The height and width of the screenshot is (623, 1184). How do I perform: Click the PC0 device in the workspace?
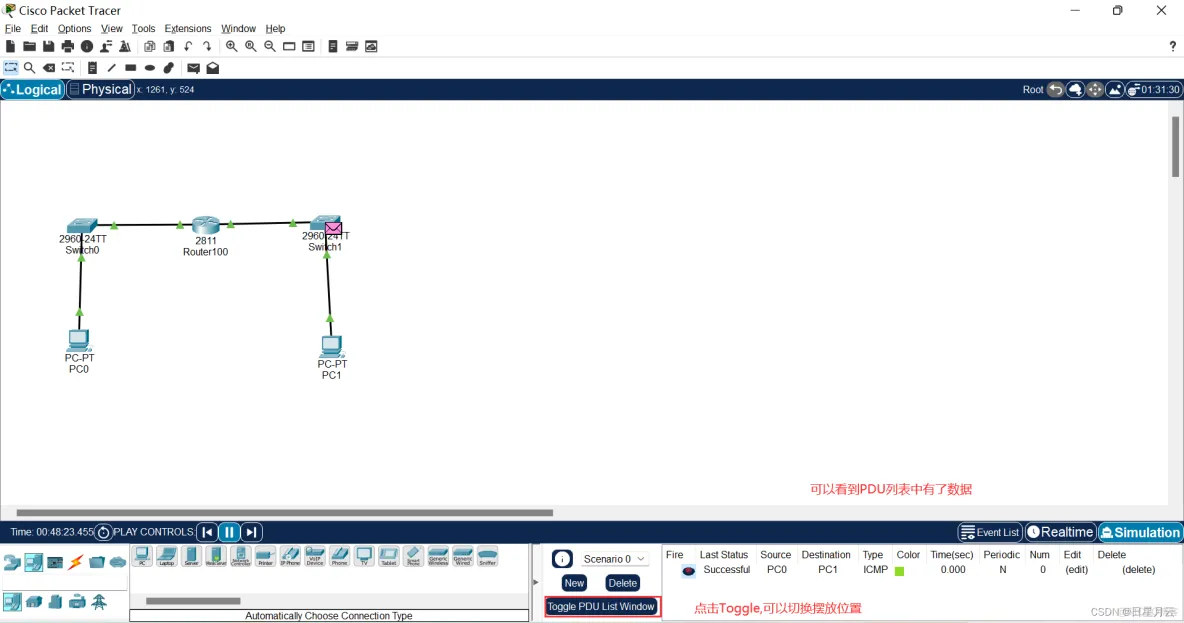(x=79, y=340)
